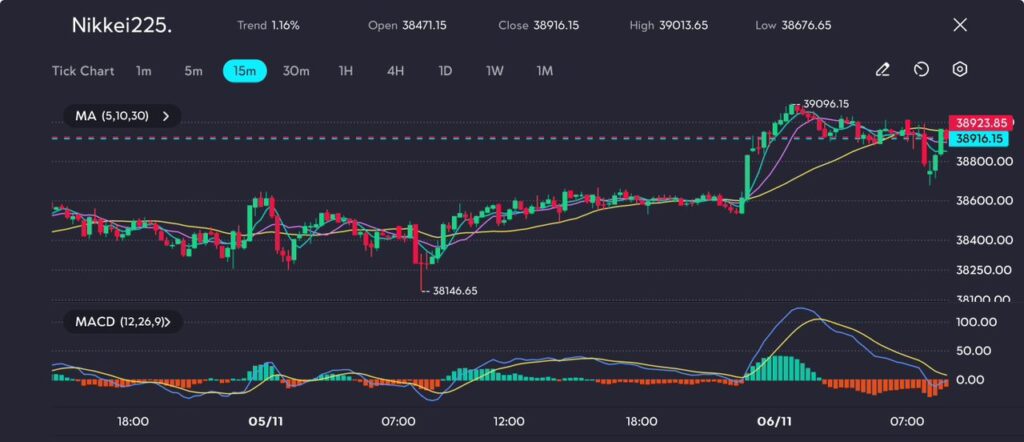Screen dimensions: 1024x442
Task: Click the 38146.65 low marker
Action: pos(454,291)
